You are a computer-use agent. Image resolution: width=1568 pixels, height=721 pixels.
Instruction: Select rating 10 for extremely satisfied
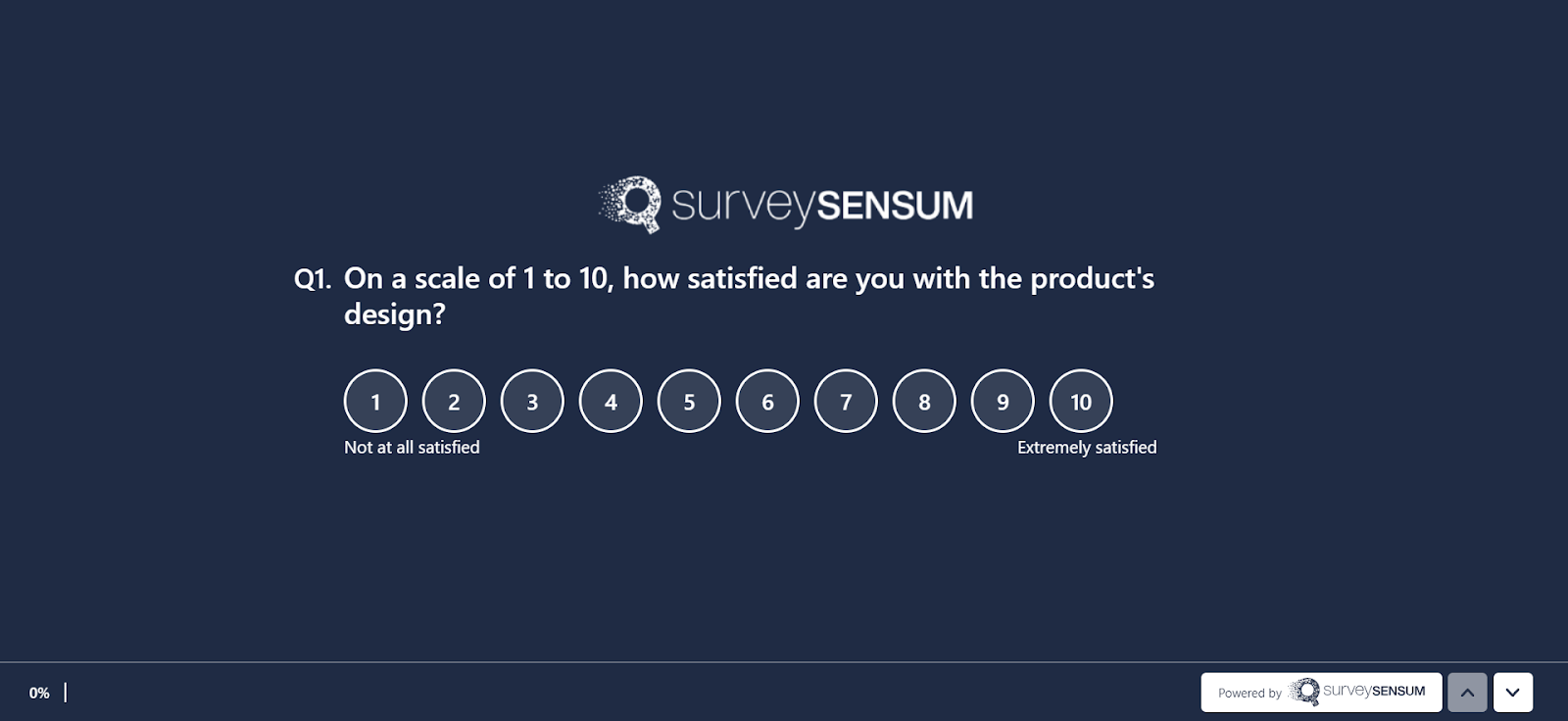[x=1080, y=401]
